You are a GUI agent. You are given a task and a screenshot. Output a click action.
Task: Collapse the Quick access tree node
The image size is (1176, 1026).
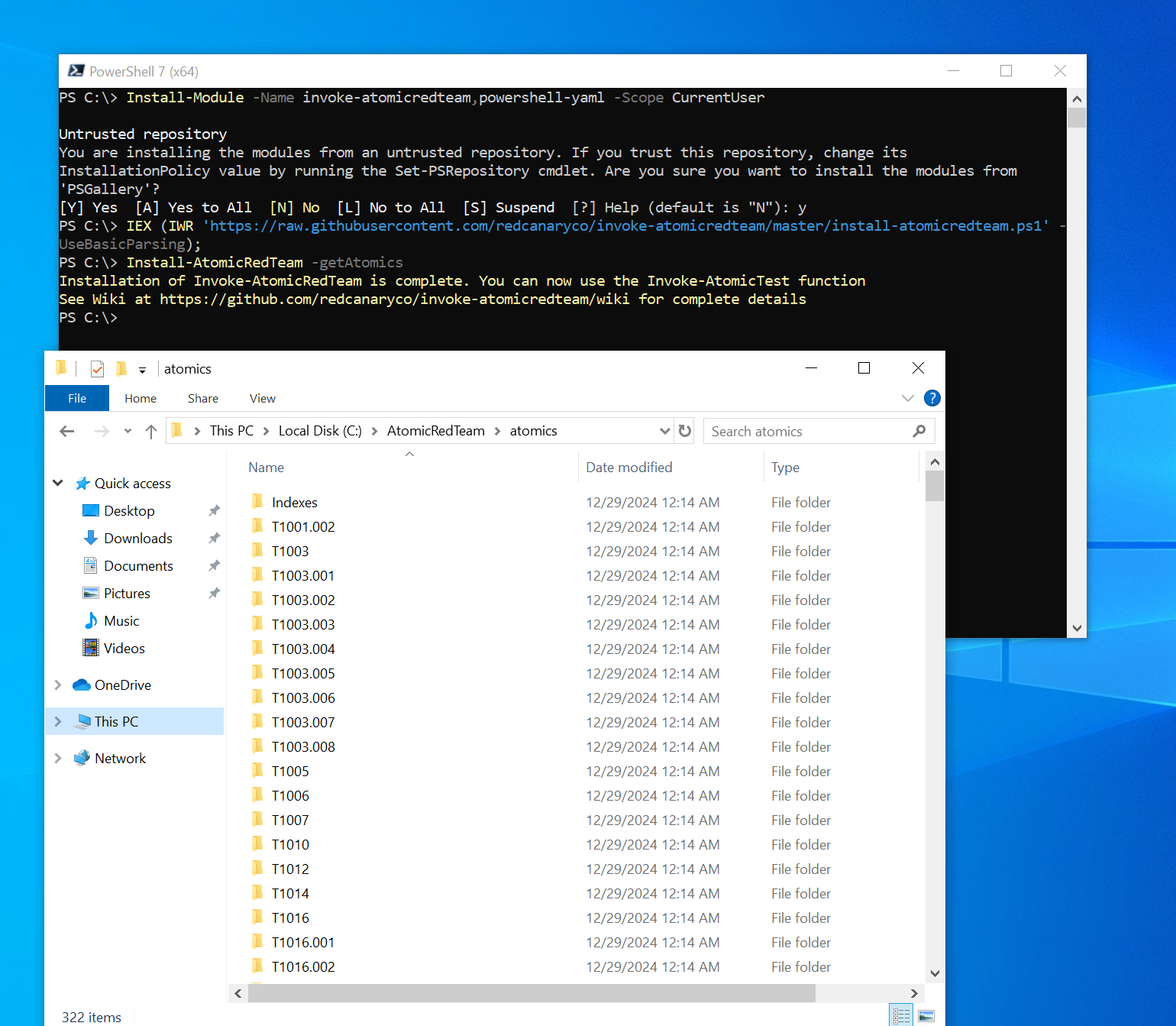(x=58, y=483)
